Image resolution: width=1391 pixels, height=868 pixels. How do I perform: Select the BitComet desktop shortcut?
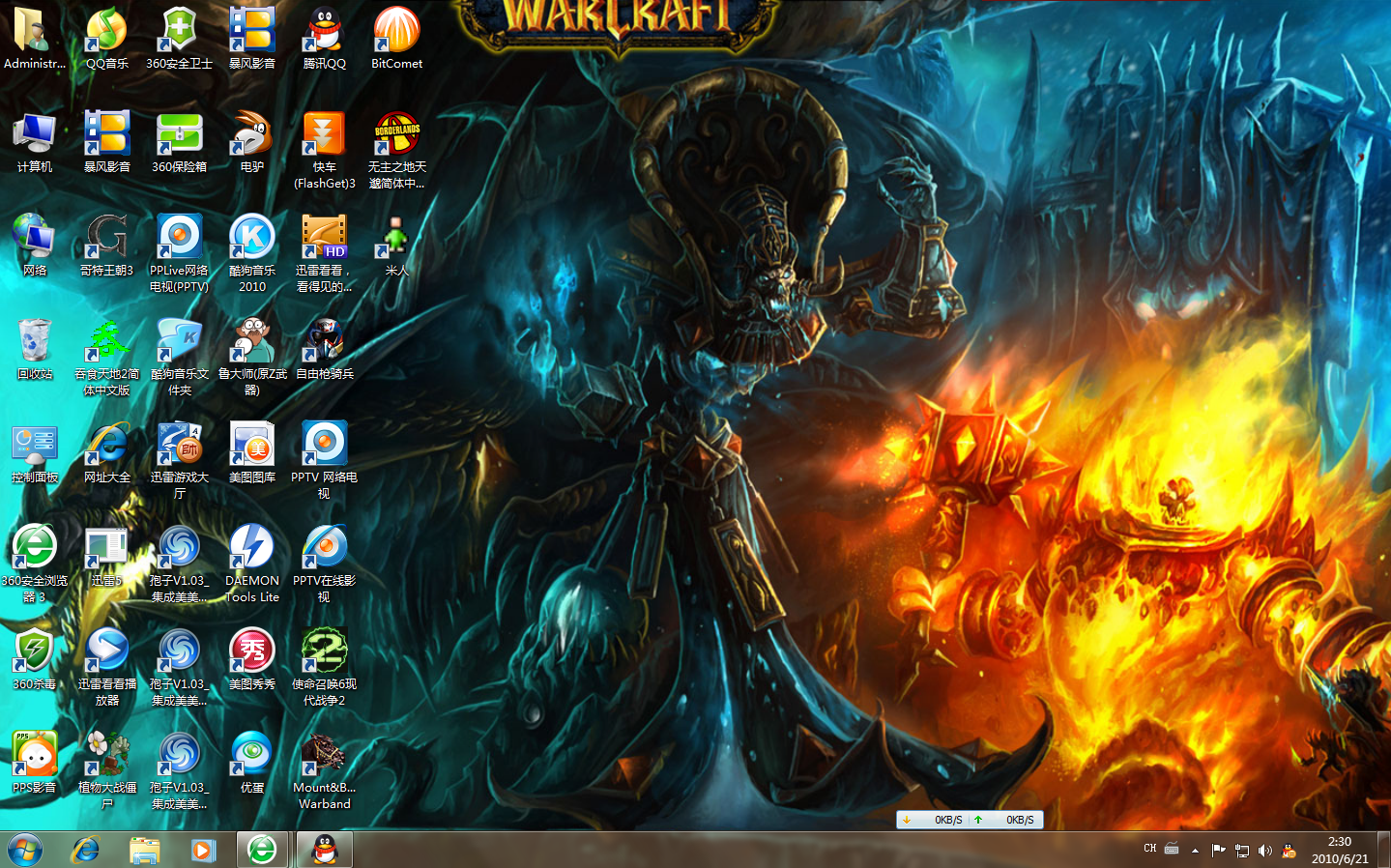[396, 39]
